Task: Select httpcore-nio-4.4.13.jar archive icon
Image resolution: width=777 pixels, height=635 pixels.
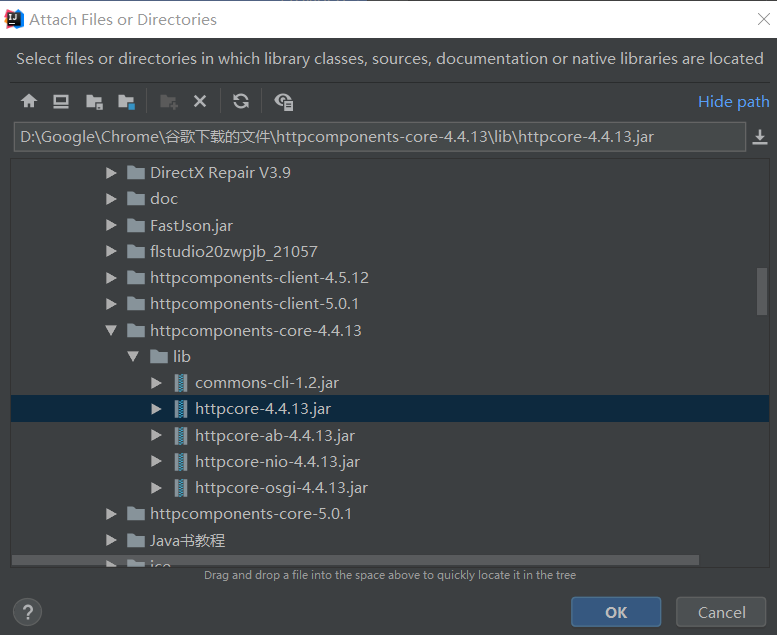Action: click(x=181, y=462)
